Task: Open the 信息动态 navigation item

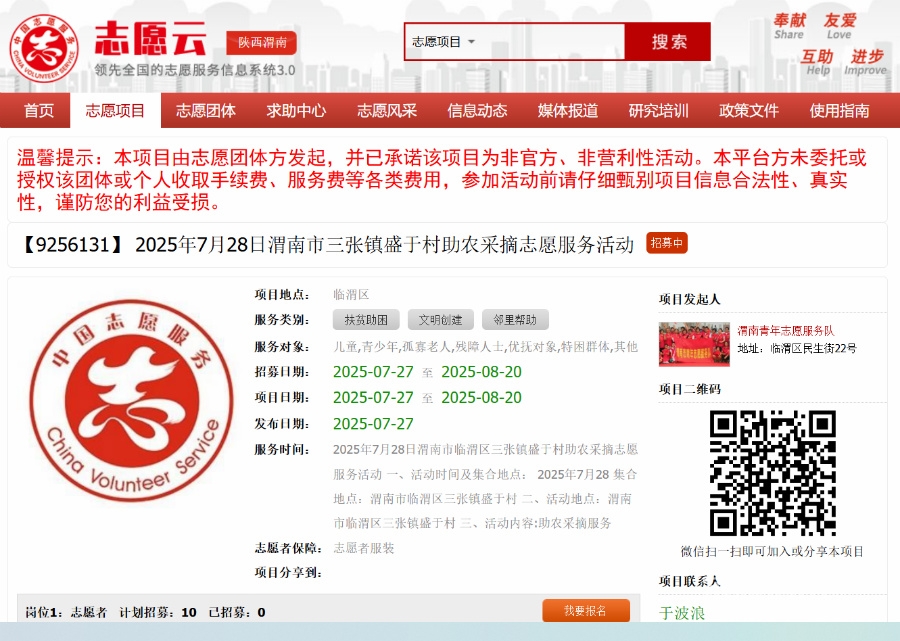Action: tap(477, 111)
